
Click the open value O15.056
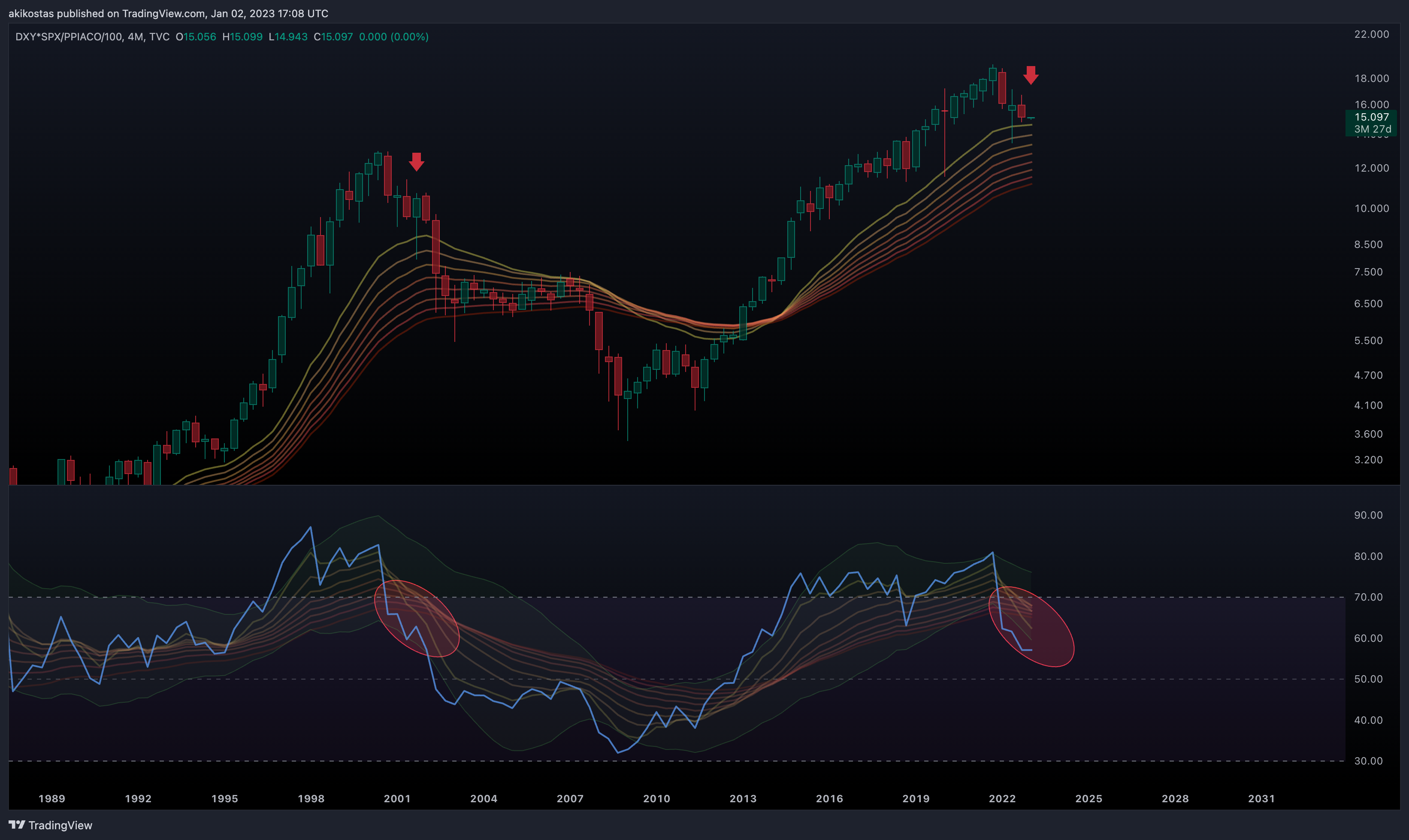coord(196,37)
